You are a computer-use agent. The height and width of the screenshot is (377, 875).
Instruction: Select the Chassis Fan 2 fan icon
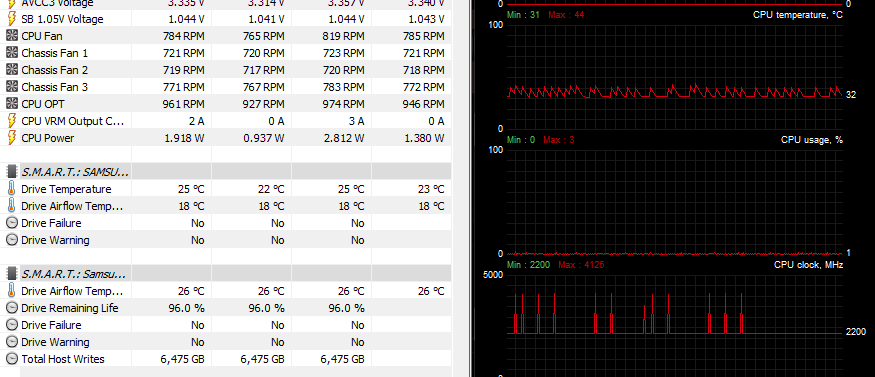pos(11,70)
